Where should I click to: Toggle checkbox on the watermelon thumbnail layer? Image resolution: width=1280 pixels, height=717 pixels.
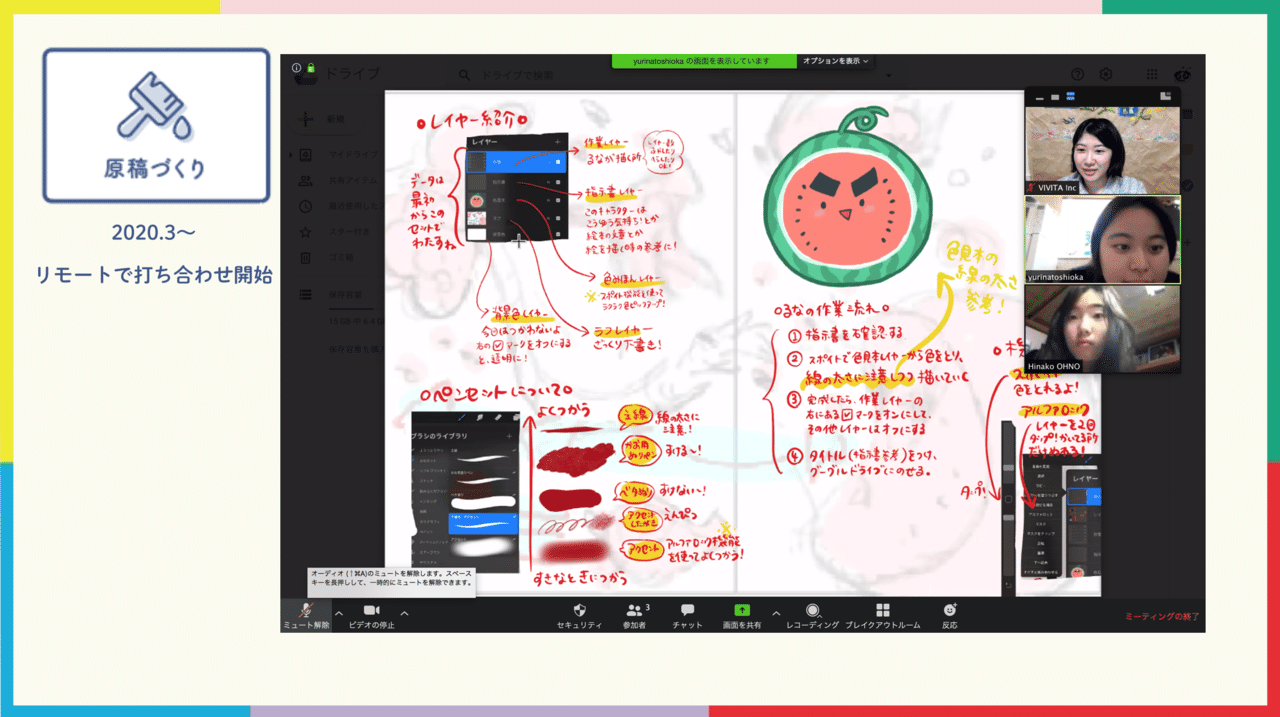(x=559, y=200)
